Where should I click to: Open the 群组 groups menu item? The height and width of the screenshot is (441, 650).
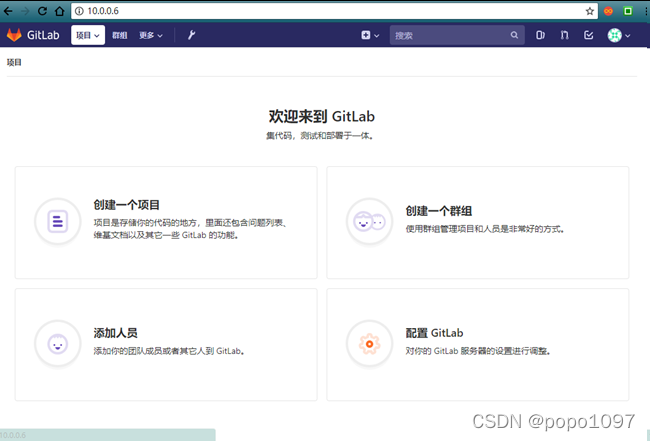(119, 35)
